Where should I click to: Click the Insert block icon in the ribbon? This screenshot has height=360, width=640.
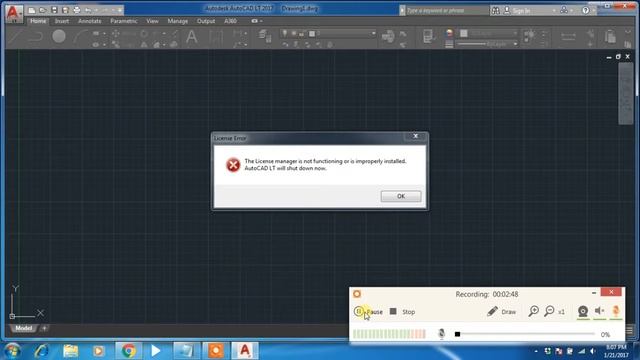pyautogui.click(x=388, y=37)
